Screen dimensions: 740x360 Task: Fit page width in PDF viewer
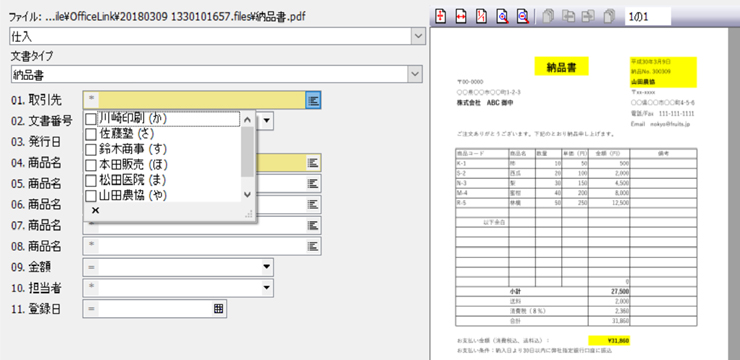point(461,16)
